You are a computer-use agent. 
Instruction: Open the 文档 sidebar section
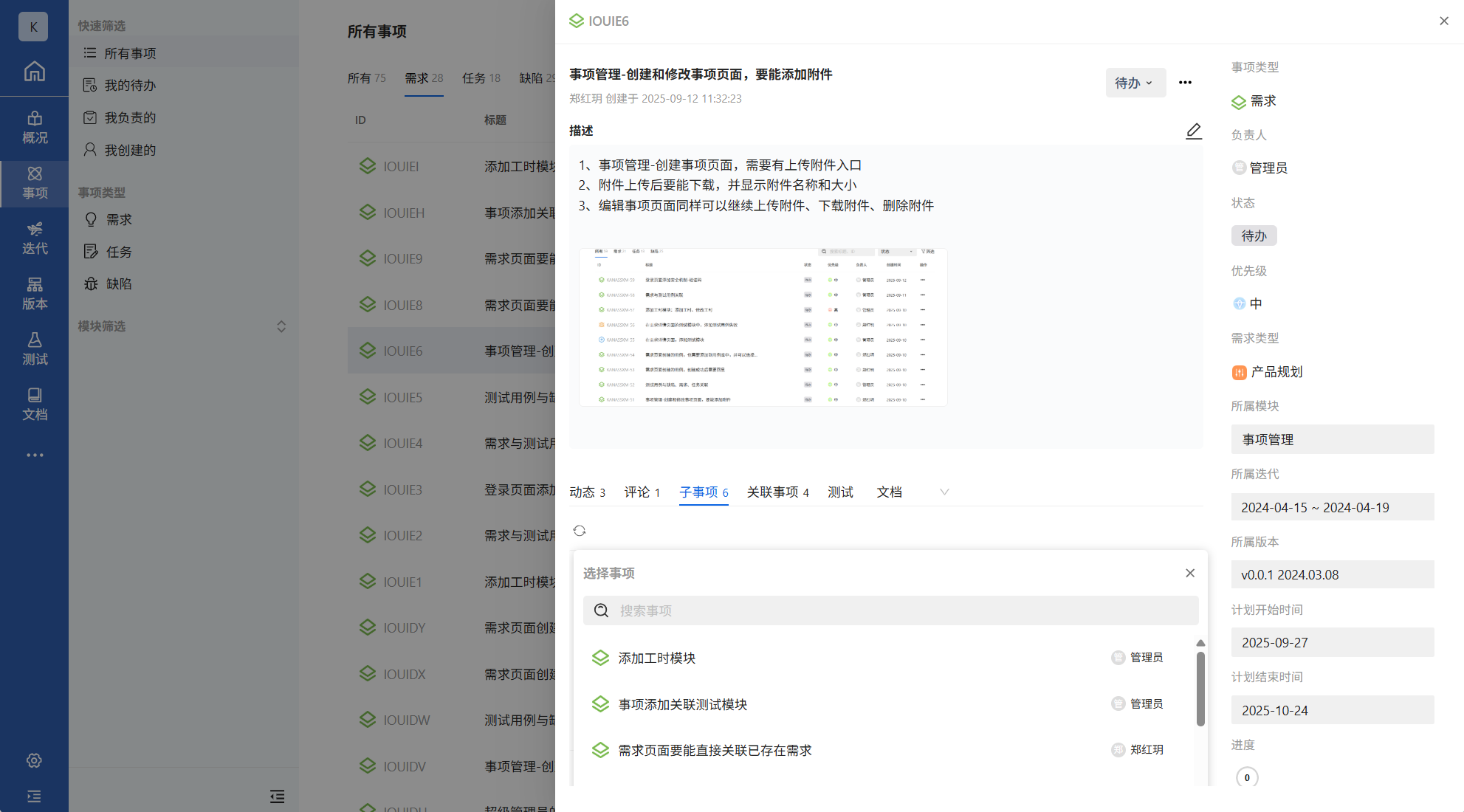click(x=34, y=405)
